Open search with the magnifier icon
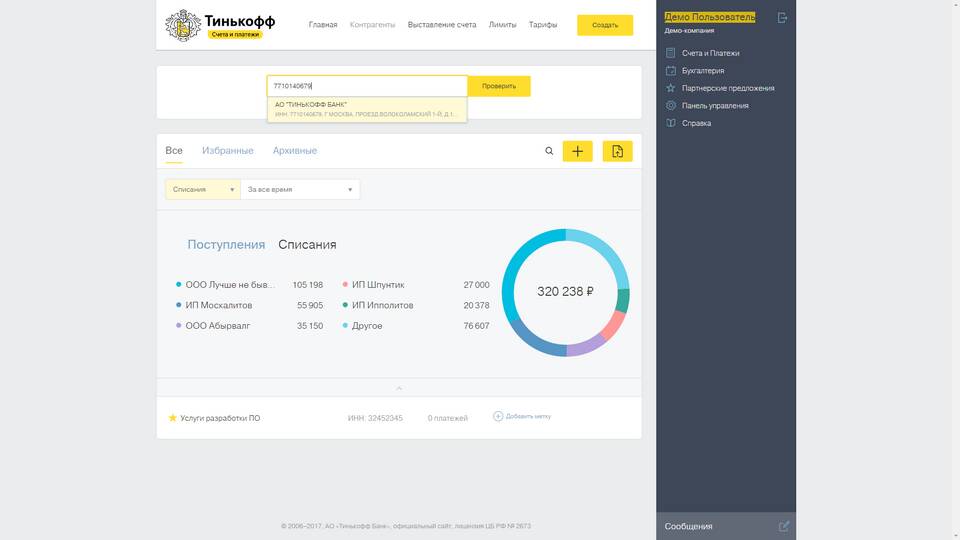Image resolution: width=960 pixels, height=540 pixels. [548, 151]
